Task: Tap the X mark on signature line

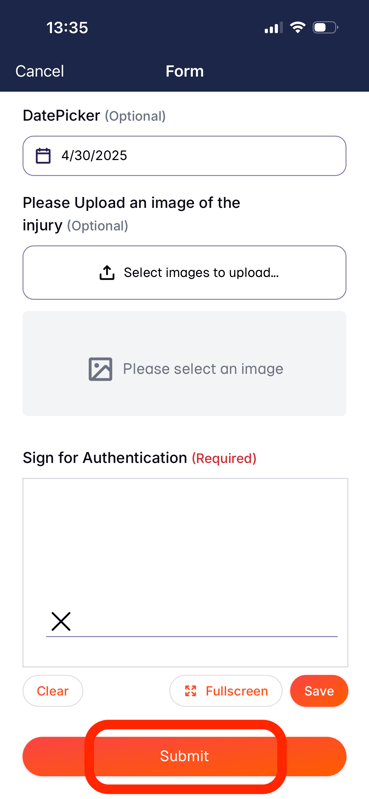Action: (61, 622)
